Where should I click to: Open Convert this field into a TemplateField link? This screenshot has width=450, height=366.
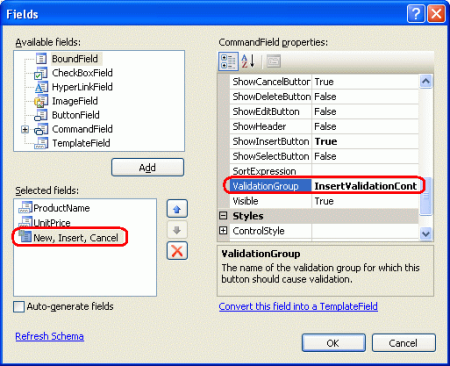pos(298,306)
